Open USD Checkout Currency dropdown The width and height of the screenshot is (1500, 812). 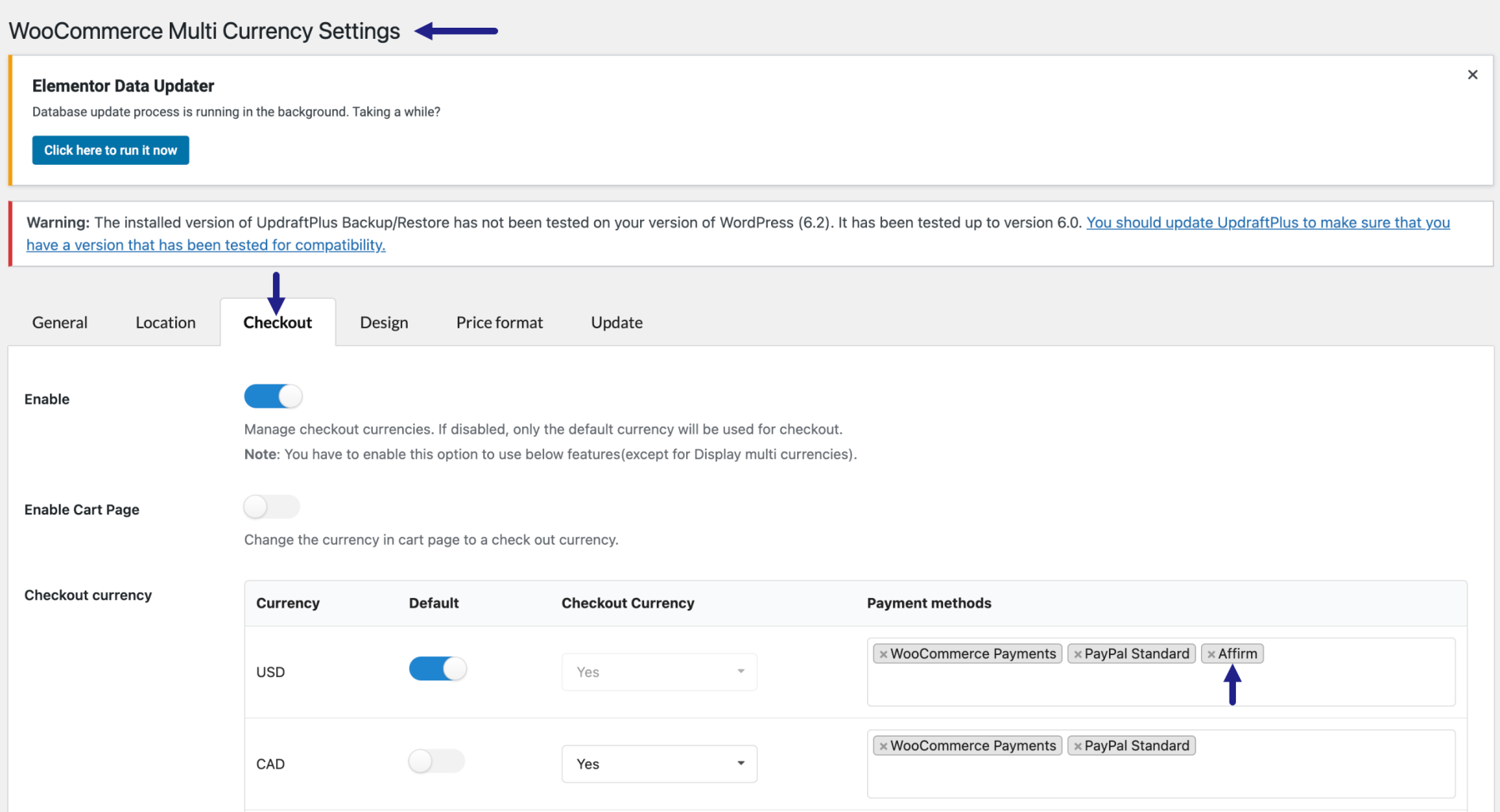tap(658, 672)
